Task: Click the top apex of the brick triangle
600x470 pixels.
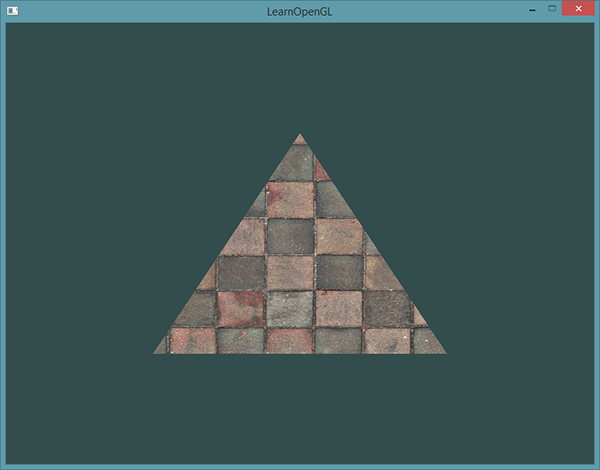Action: [300, 136]
